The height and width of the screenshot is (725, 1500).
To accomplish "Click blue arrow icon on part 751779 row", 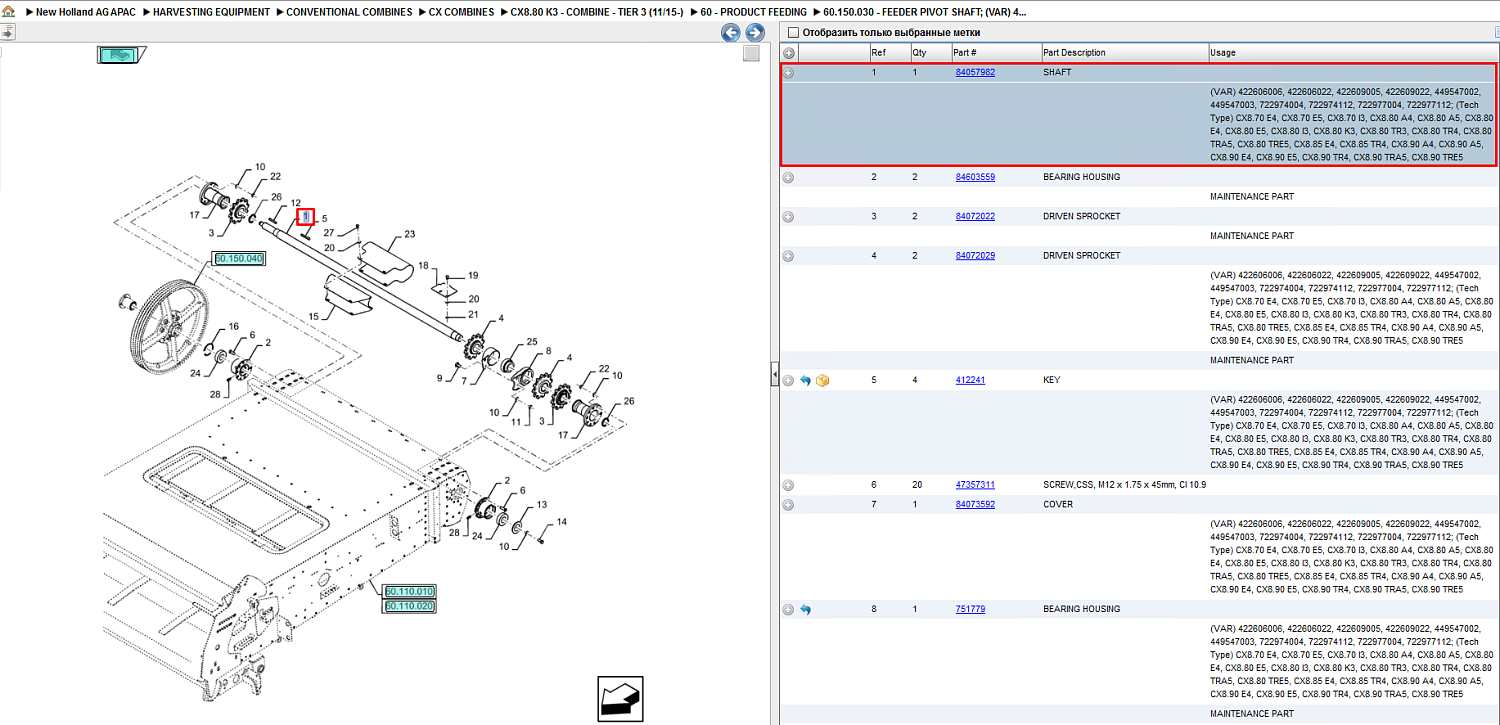I will click(805, 610).
